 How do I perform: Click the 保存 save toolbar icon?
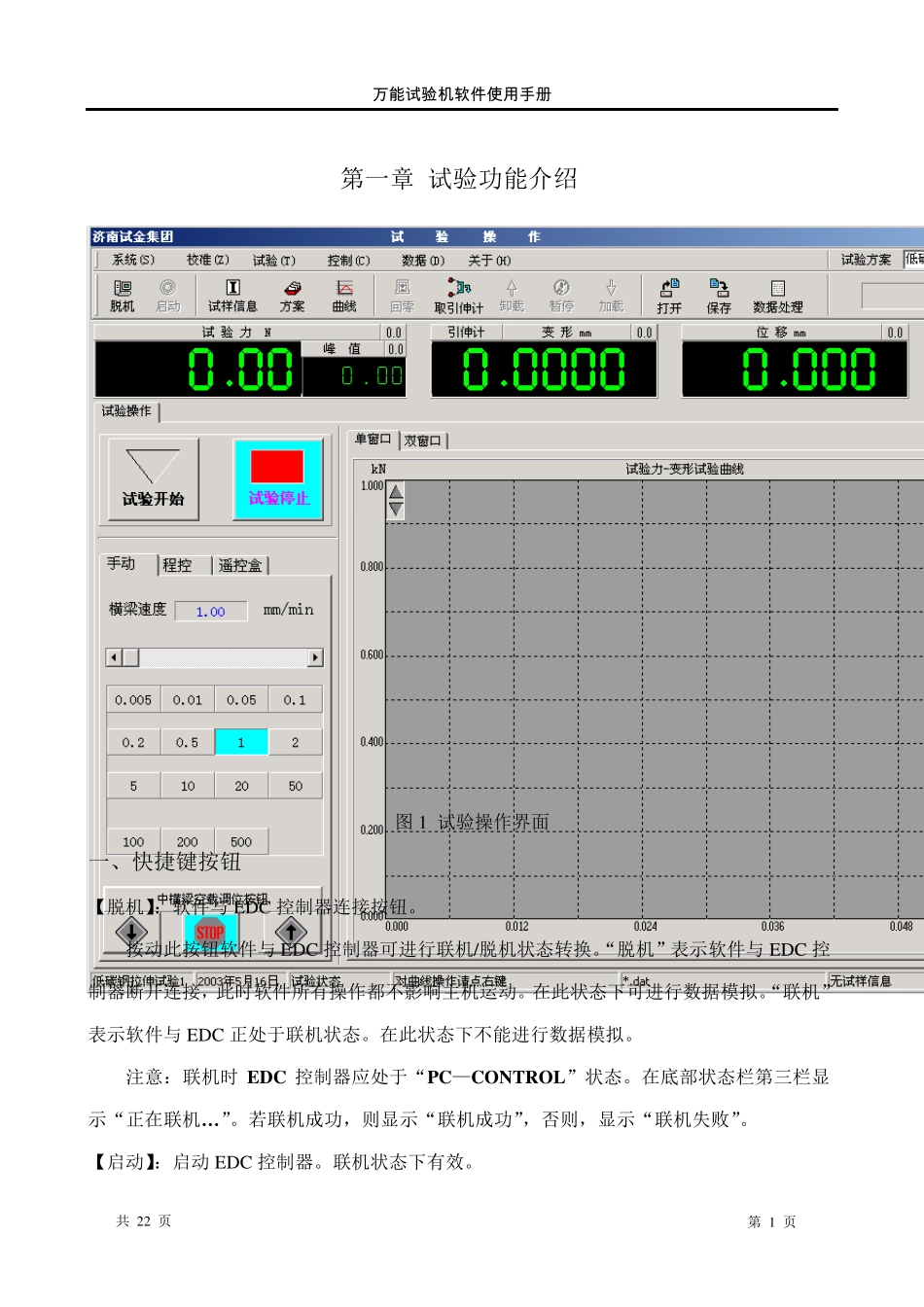719,297
